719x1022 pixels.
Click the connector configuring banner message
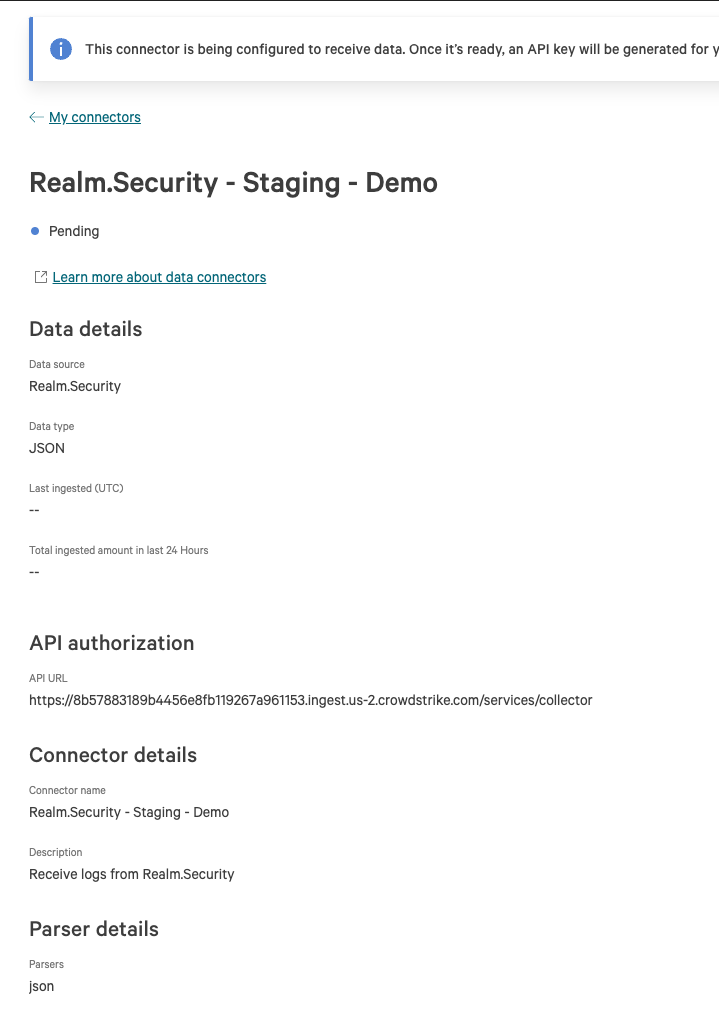click(402, 50)
